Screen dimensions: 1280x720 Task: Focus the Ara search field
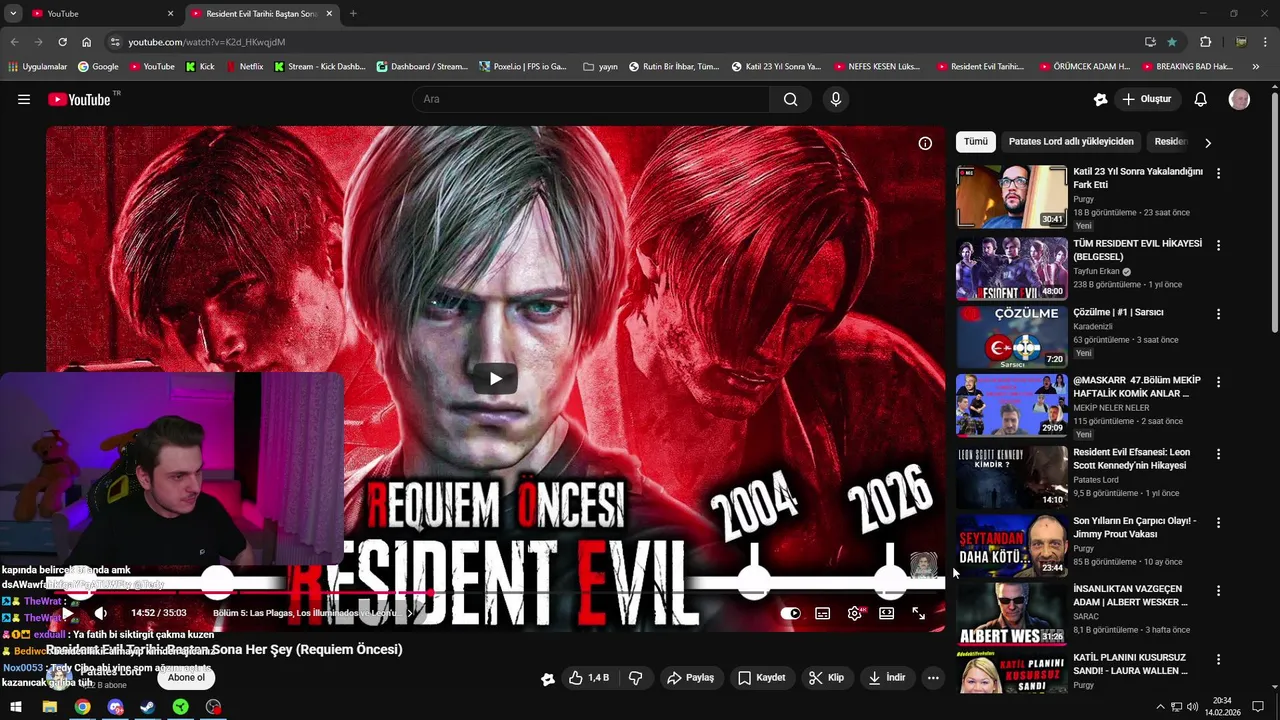point(590,99)
